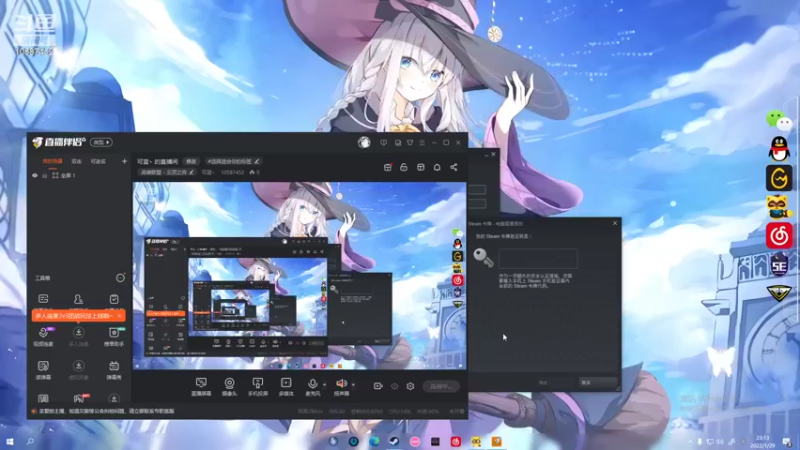800x450 pixels.
Task: Open 虚拟形象 tool in toolbox
Action: pos(78,370)
